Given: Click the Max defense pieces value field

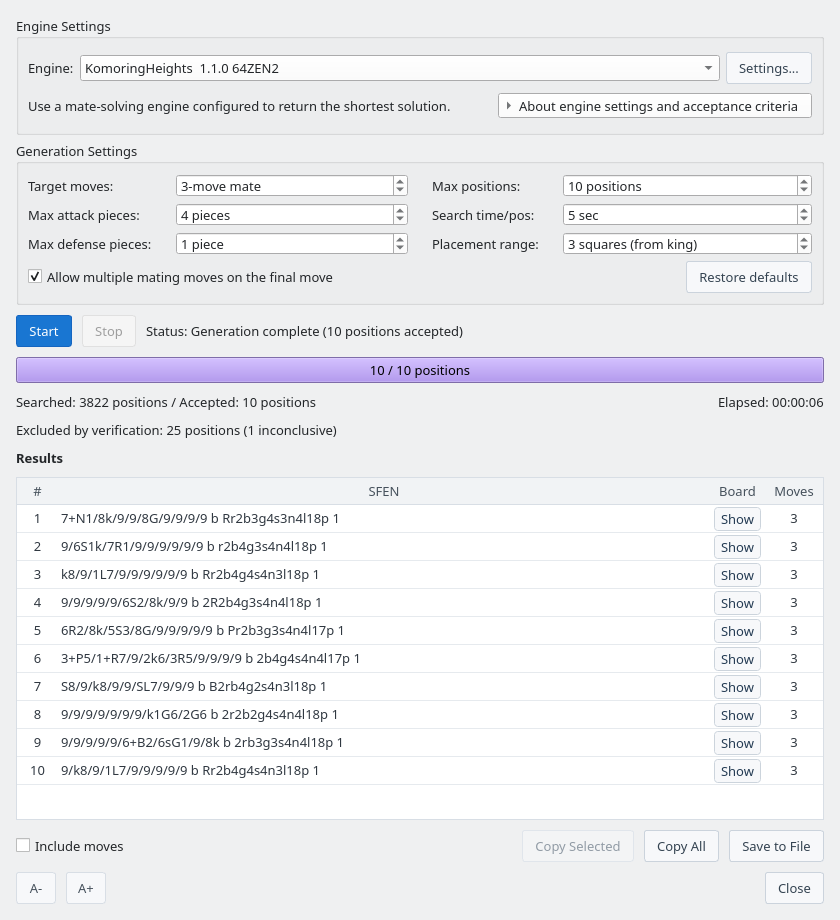Looking at the screenshot, I should (285, 243).
